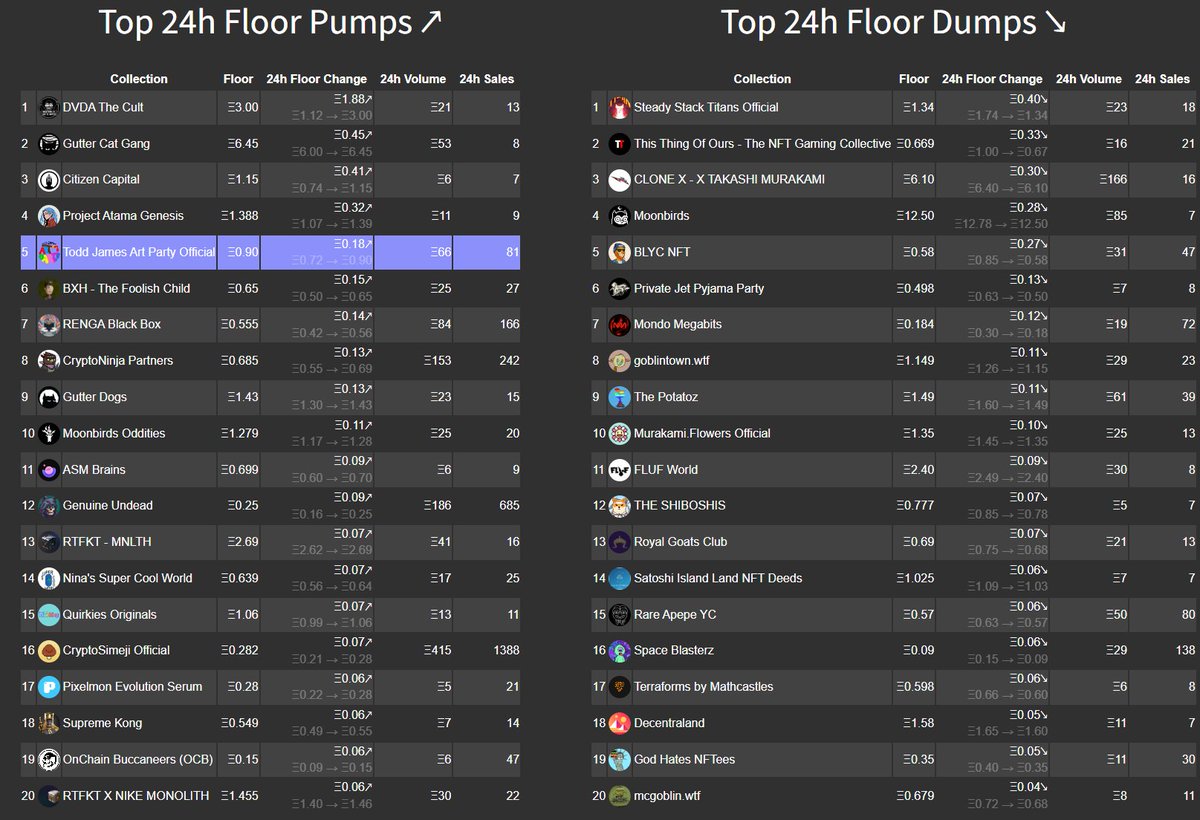Screen dimensions: 1200x820
Task: Click Genuine Undead sales count 685
Action: [x=510, y=506]
